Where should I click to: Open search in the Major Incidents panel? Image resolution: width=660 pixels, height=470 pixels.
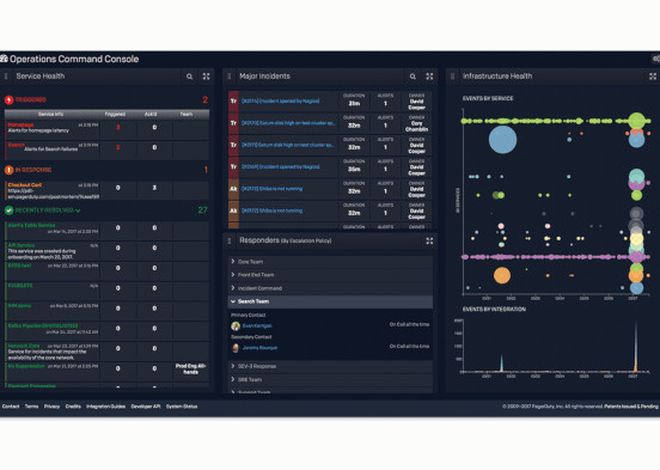click(412, 77)
